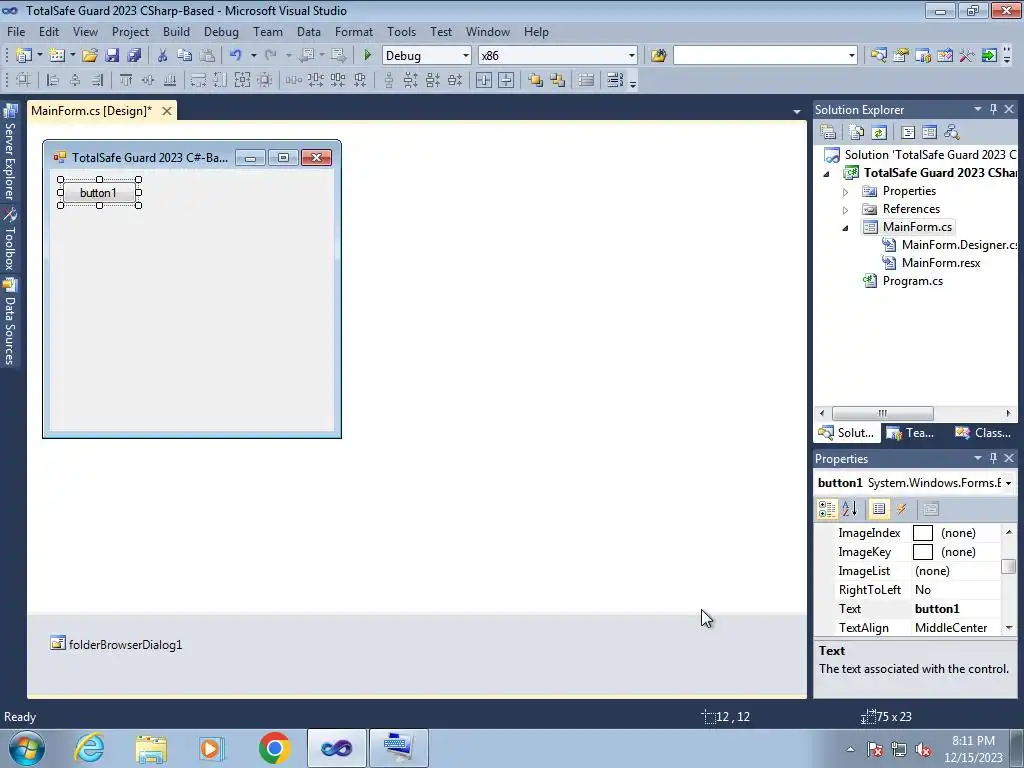Viewport: 1024px width, 768px height.
Task: Expand the References node in Solution Explorer
Action: tap(845, 210)
